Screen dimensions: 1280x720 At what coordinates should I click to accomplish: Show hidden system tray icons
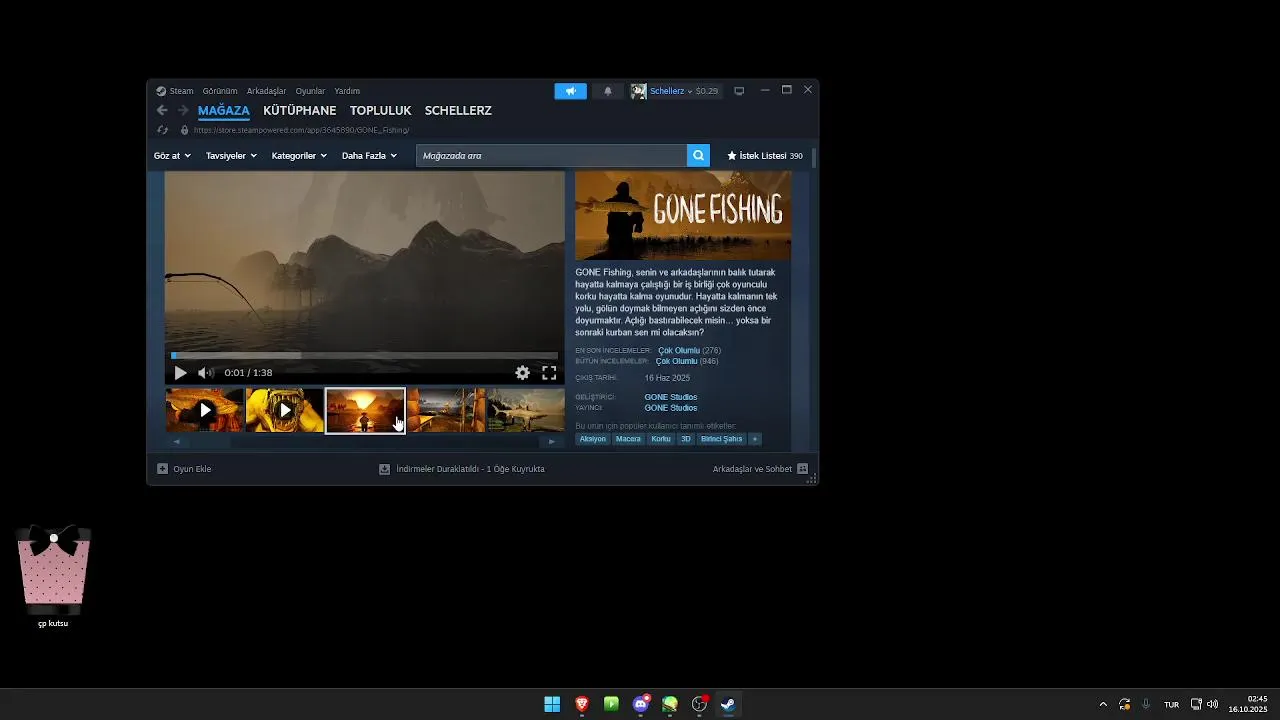pyautogui.click(x=1103, y=704)
